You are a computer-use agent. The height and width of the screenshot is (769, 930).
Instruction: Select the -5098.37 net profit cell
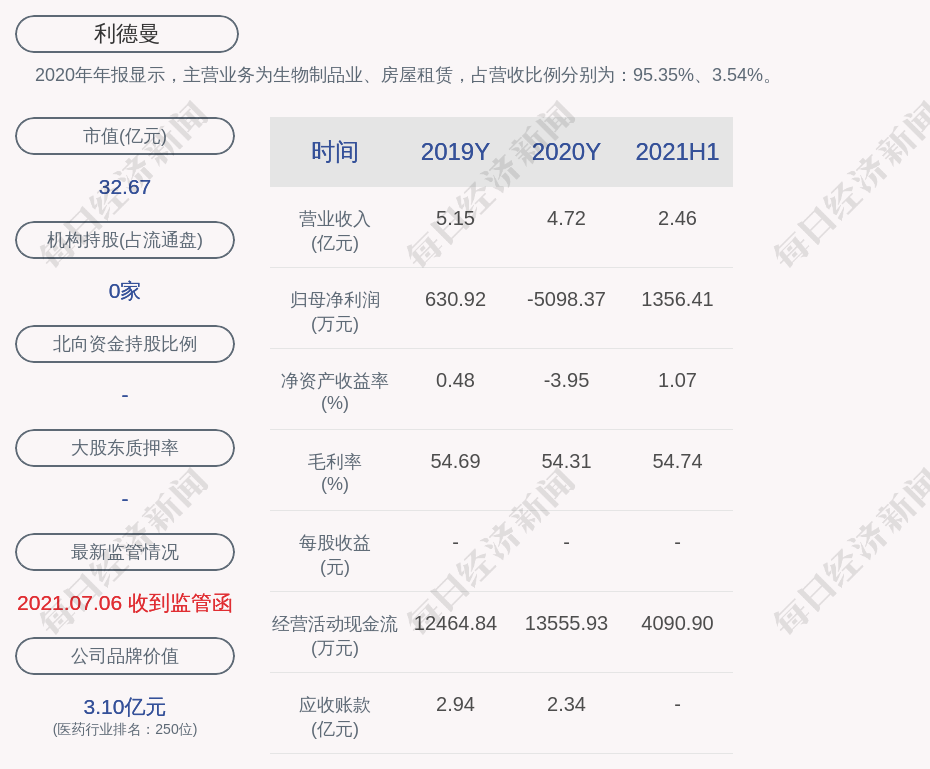coord(566,299)
